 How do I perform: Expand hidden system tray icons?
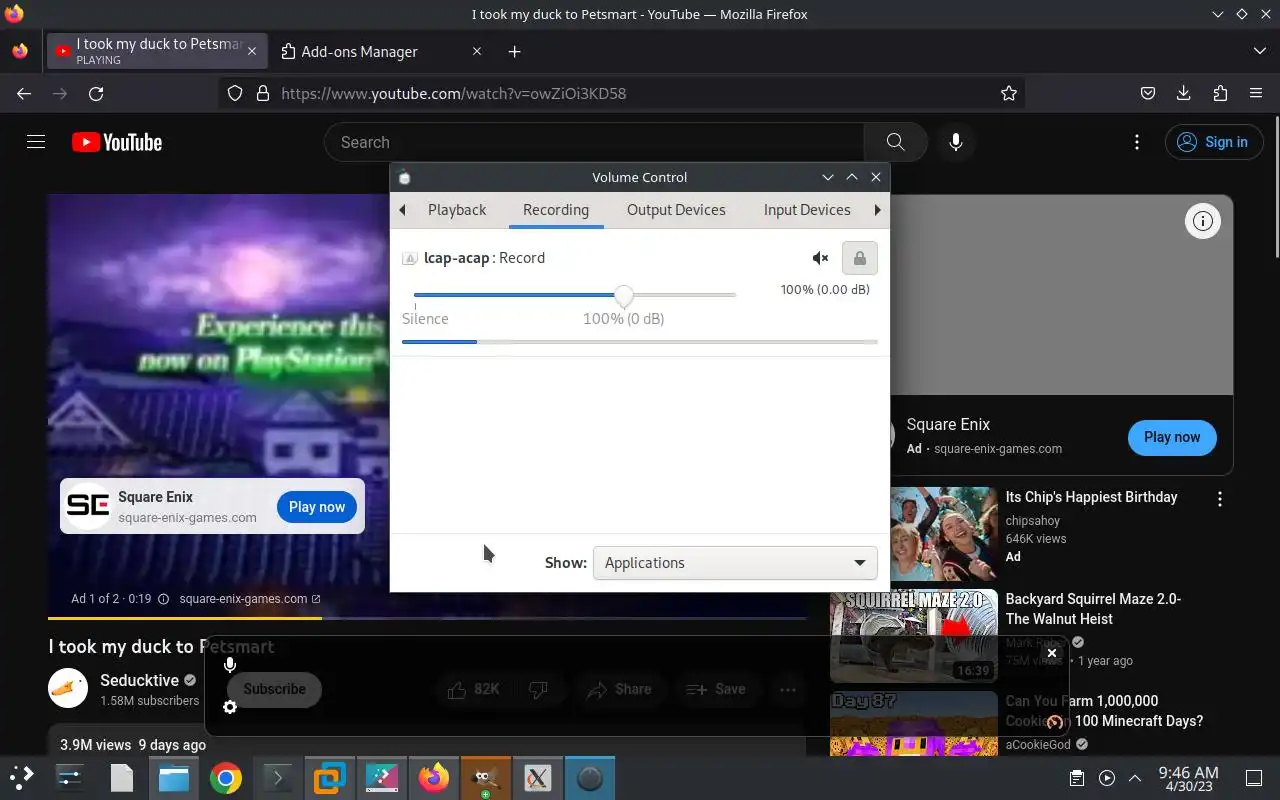[1135, 778]
